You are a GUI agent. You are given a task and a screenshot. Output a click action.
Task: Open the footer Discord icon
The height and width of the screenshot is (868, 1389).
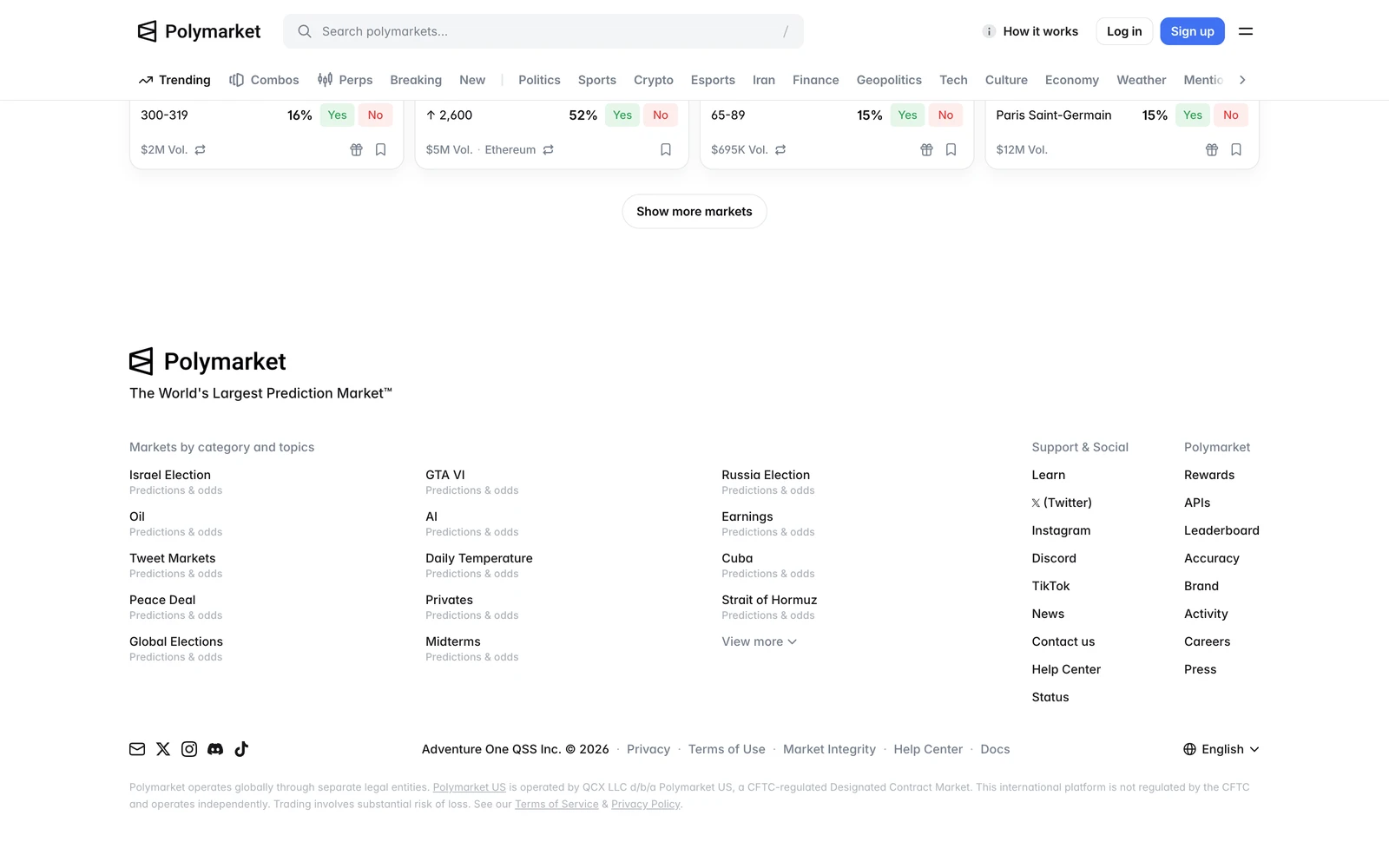click(215, 749)
